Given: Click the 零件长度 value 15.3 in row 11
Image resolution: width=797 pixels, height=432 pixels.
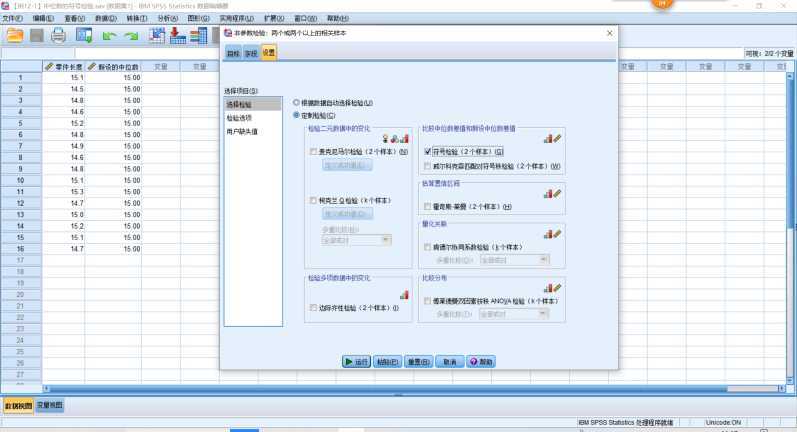Looking at the screenshot, I should [64, 192].
